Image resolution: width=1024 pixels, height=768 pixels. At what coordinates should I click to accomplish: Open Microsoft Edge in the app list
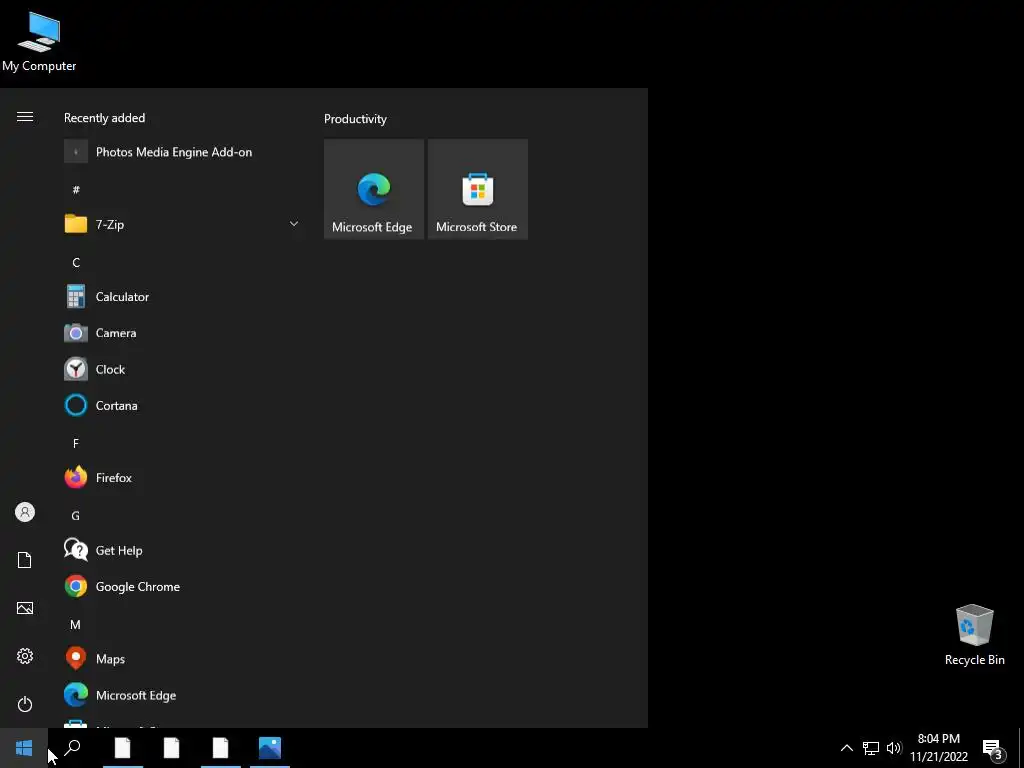[x=183, y=696]
